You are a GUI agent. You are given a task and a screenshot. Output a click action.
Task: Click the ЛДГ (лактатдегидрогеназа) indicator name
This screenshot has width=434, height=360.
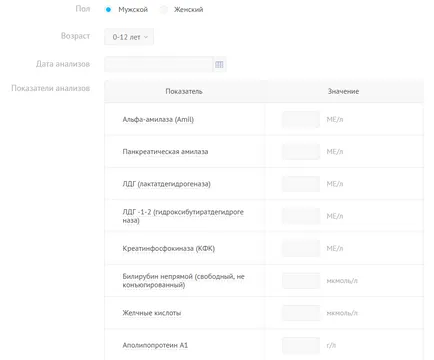pyautogui.click(x=166, y=184)
